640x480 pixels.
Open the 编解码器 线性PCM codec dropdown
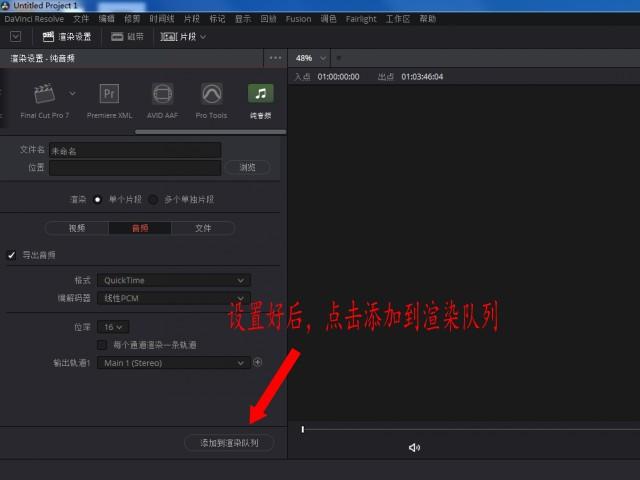(174, 298)
